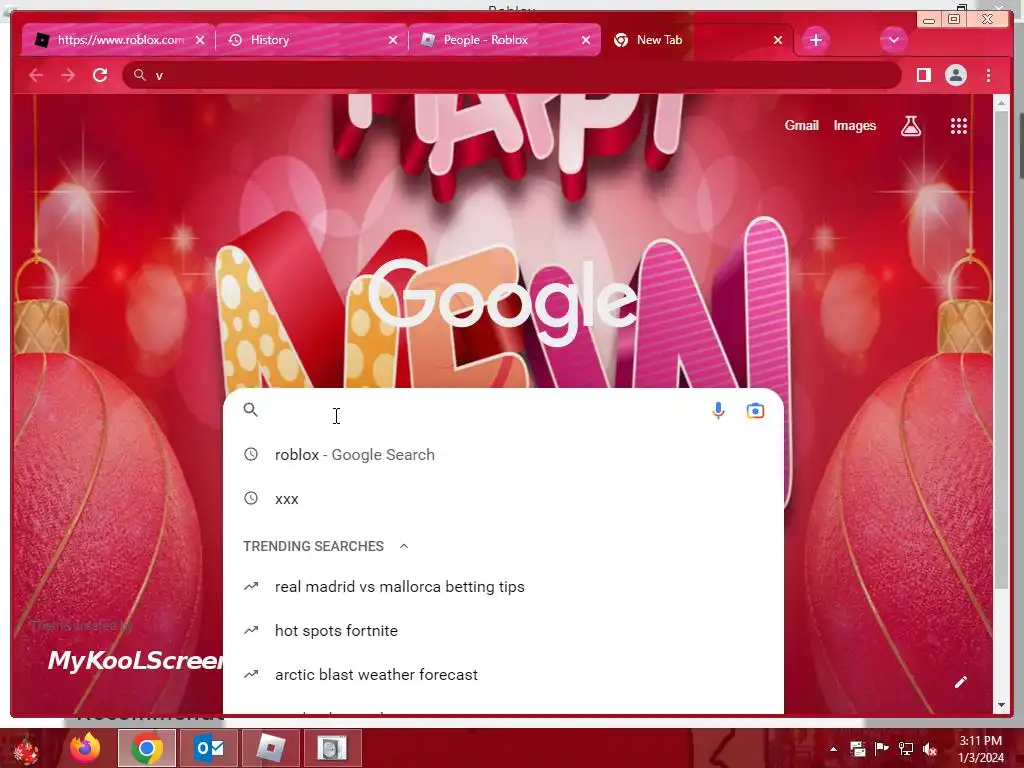
Task: Open Roblox from the taskbar
Action: click(270, 748)
